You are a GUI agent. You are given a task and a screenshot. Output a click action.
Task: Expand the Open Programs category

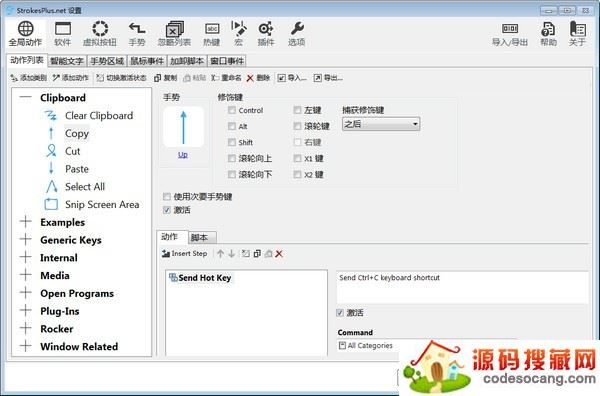click(26, 293)
